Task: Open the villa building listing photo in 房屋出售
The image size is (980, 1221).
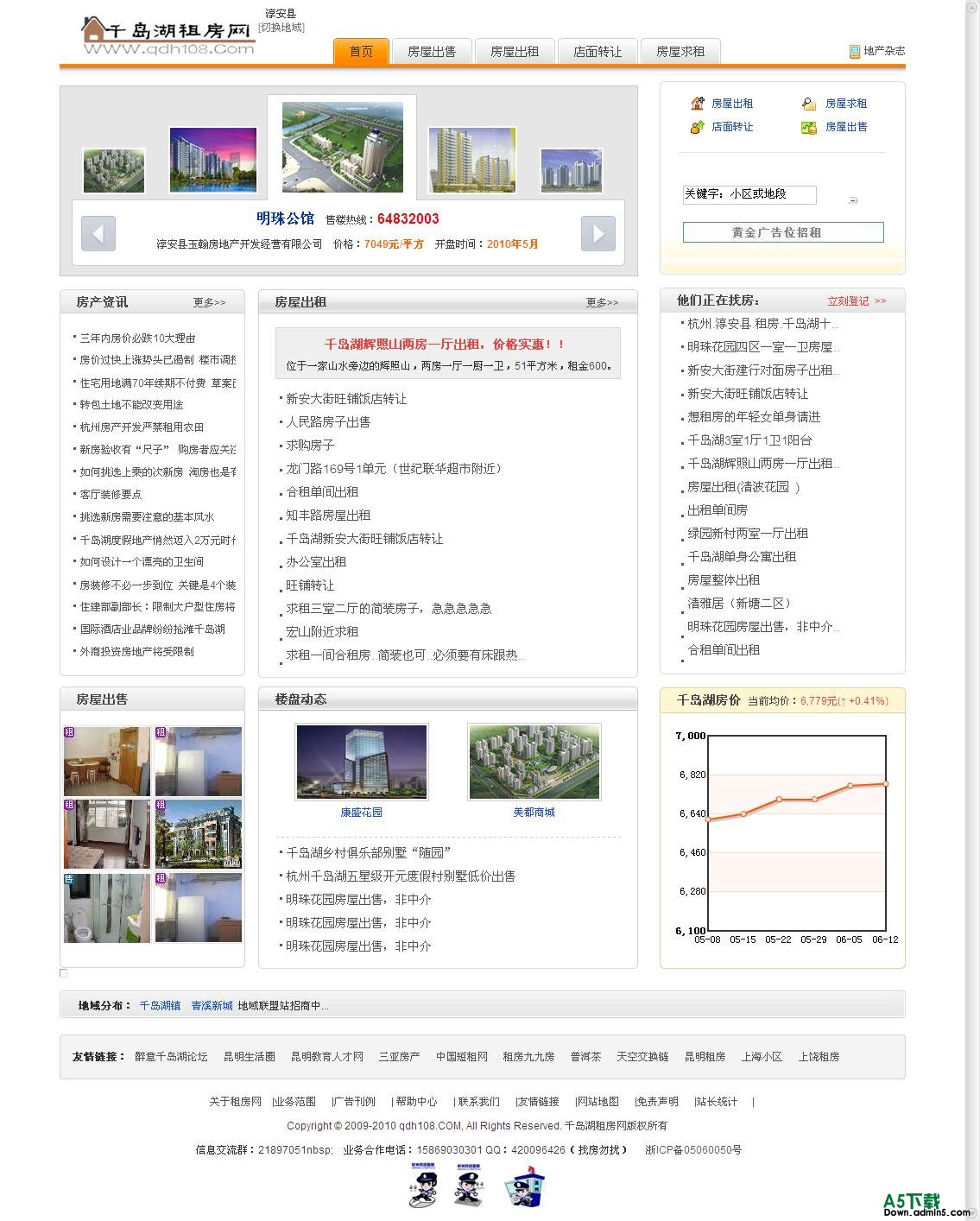Action: pos(199,833)
